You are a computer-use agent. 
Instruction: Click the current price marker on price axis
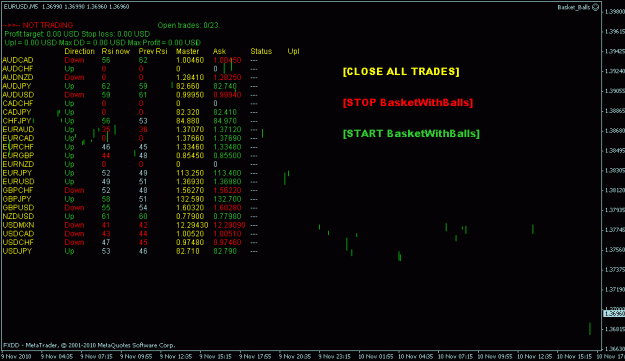(614, 314)
